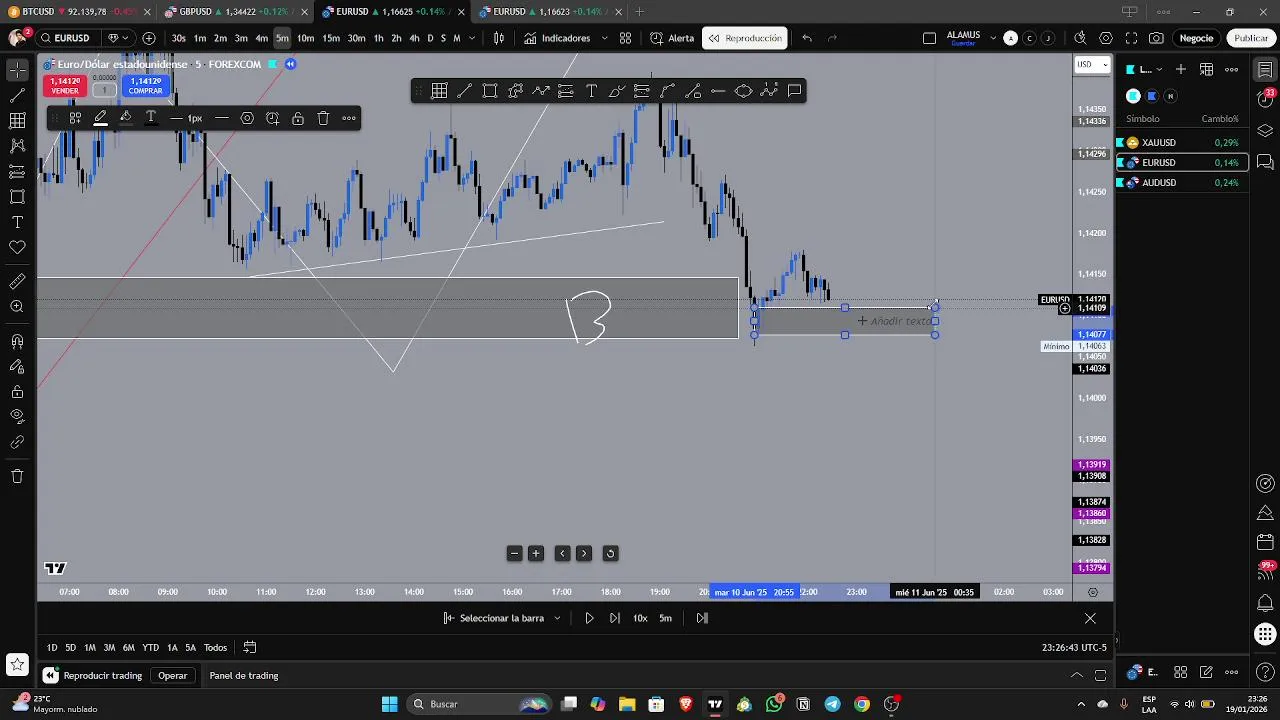Open the watchlist name dropdown
The image size is (1280, 720).
click(1146, 69)
